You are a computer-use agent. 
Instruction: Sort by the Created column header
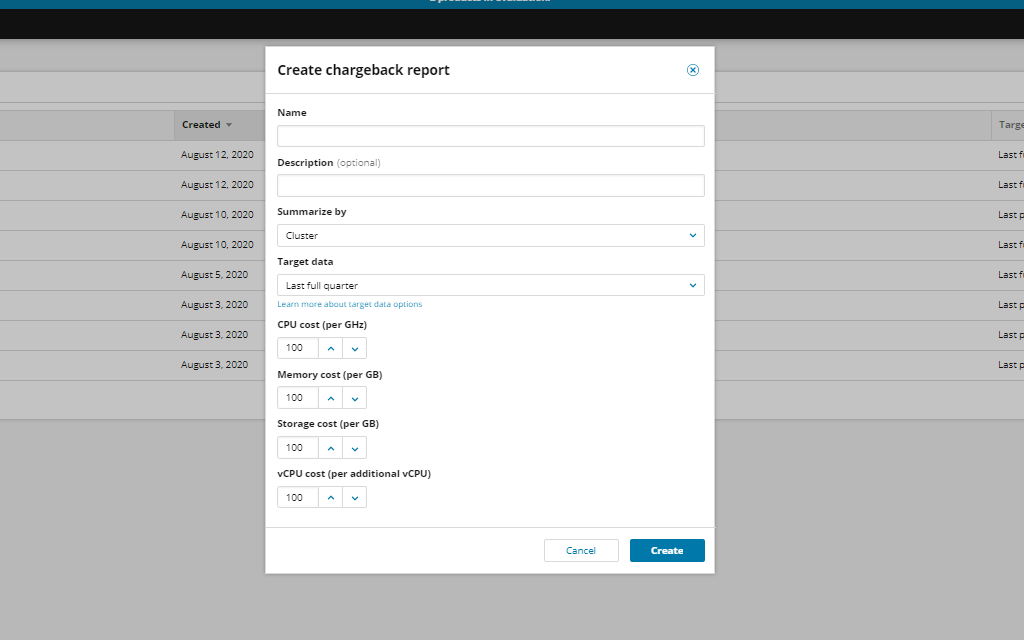207,125
